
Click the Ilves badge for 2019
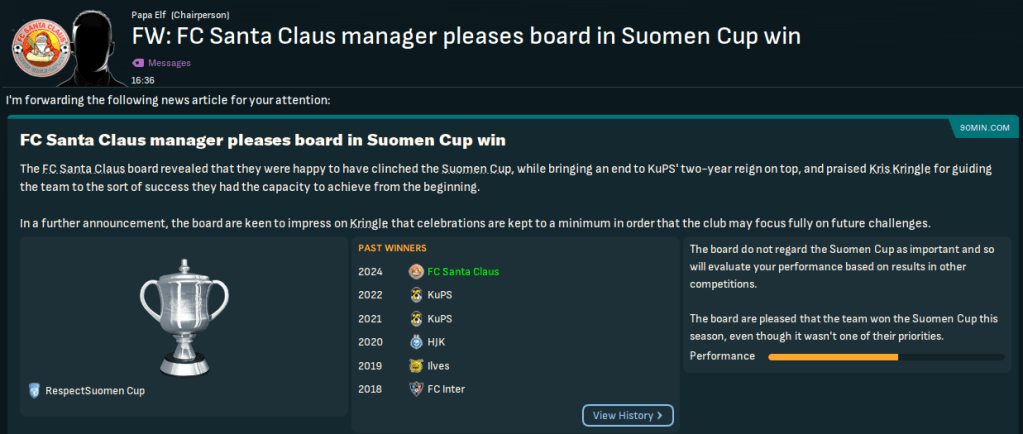tap(416, 365)
